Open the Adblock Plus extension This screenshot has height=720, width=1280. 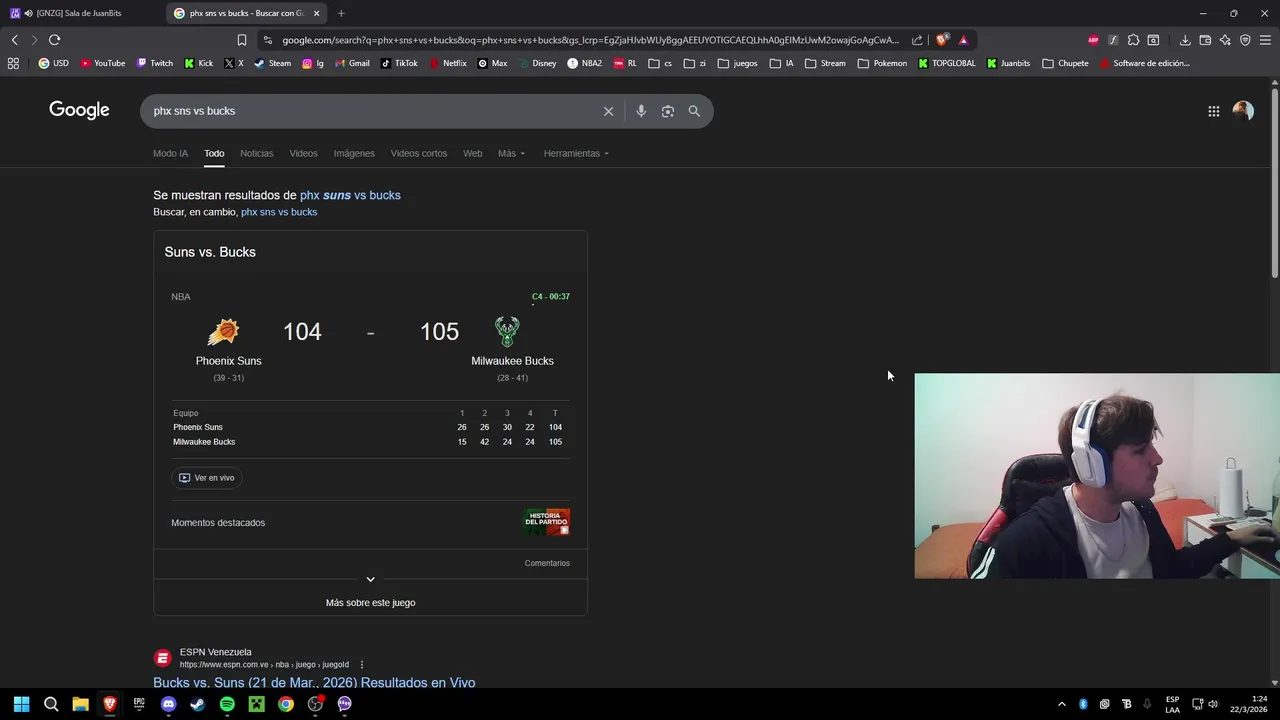tap(1093, 40)
